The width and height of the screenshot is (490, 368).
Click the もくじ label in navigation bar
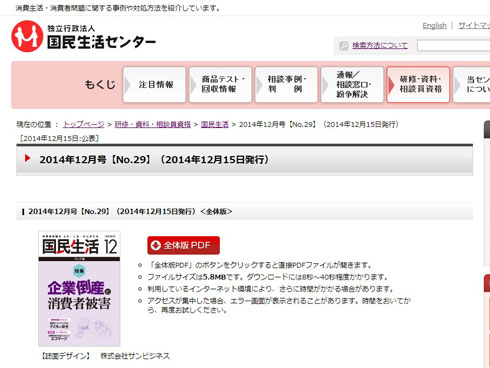[100, 84]
